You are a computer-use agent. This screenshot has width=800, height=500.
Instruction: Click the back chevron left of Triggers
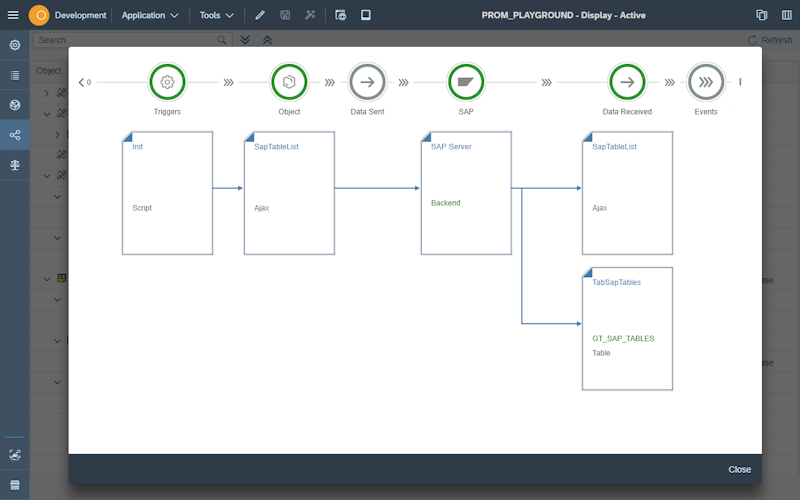pos(81,82)
